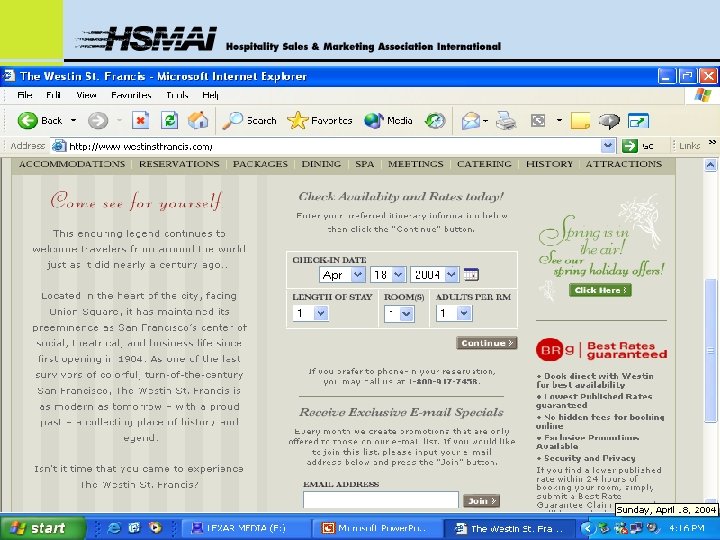Click the Join button
Screen dimensions: 720x540
(x=481, y=501)
